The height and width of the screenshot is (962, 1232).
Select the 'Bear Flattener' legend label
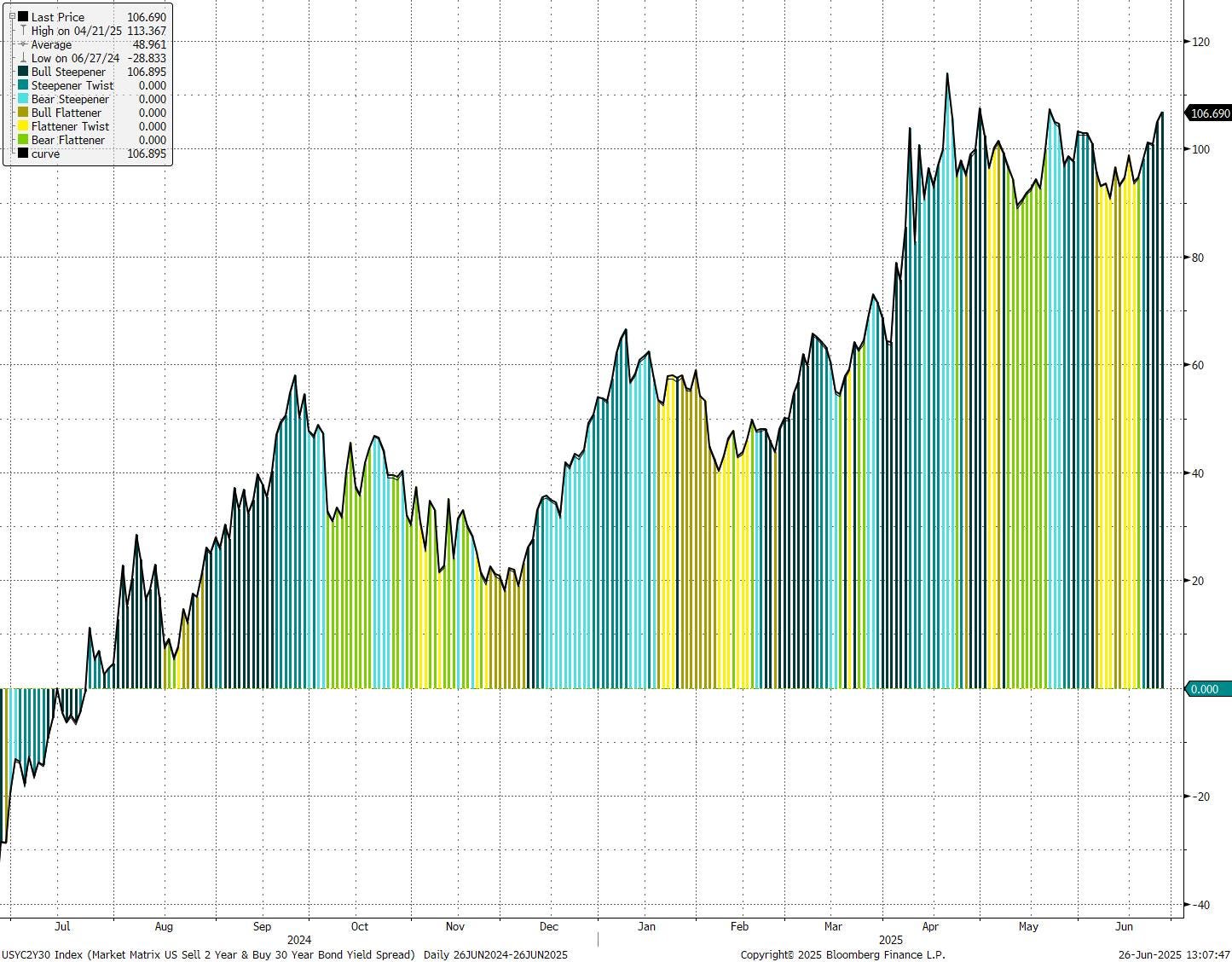pos(68,140)
